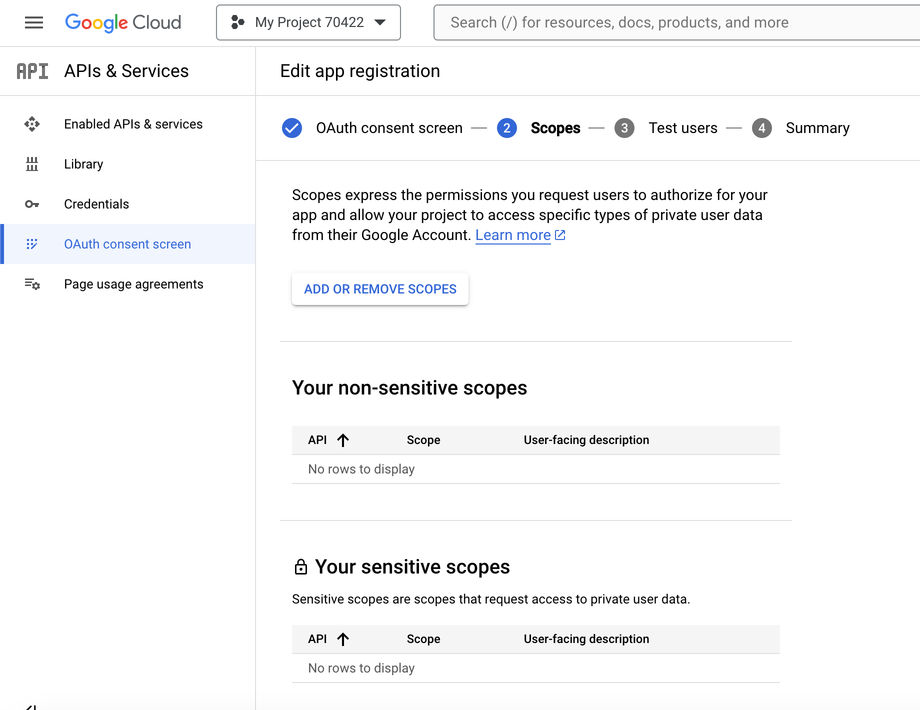920x710 pixels.
Task: Click Scope header in non-sensitive scopes table
Action: coord(424,440)
